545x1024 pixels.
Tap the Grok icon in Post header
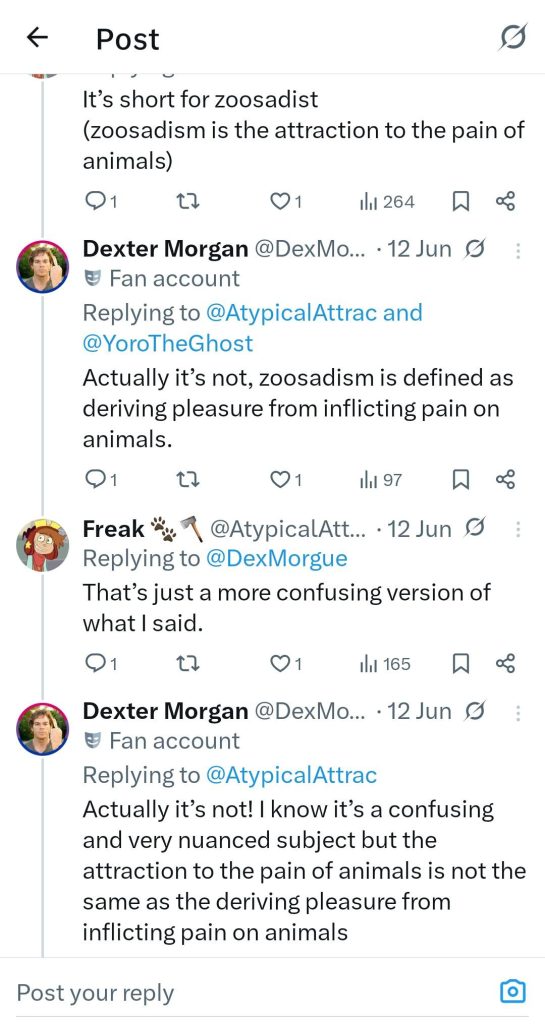click(512, 39)
